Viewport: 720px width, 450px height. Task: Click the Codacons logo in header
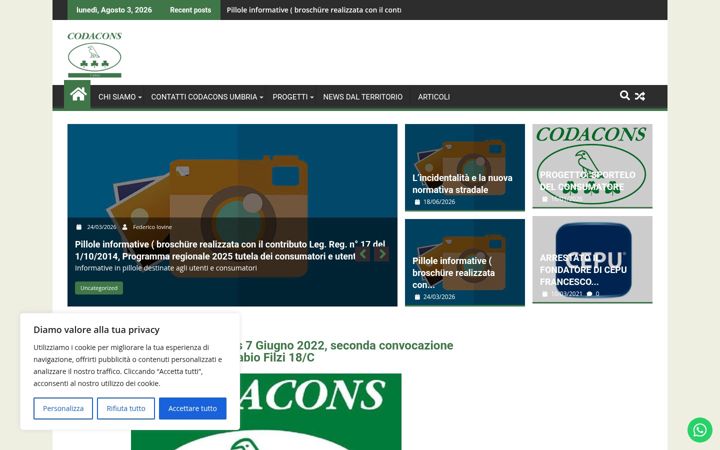point(95,54)
